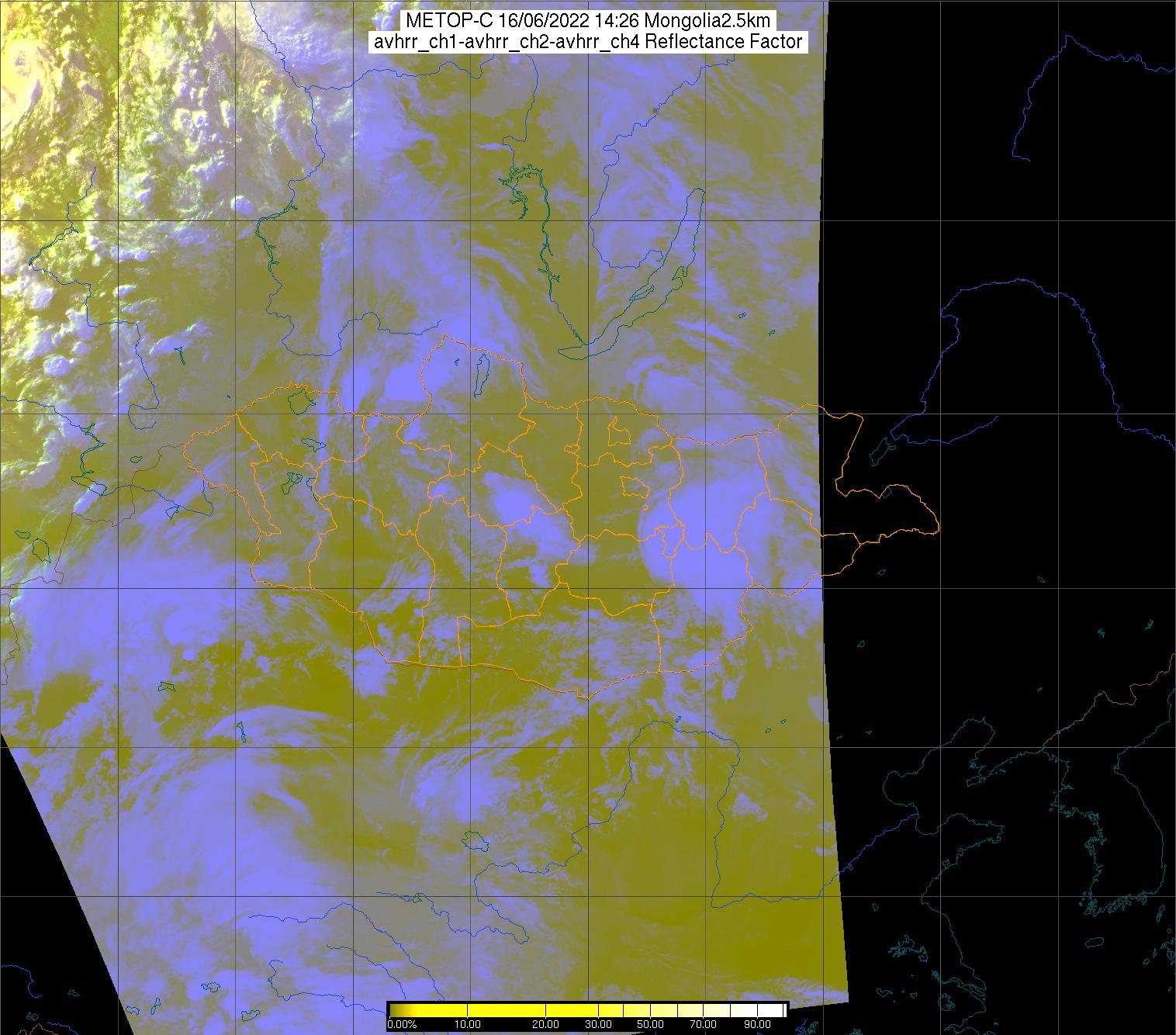Click the avhrr channel Reflectance Factor subtitle
The height and width of the screenshot is (1035, 1176).
(587, 42)
